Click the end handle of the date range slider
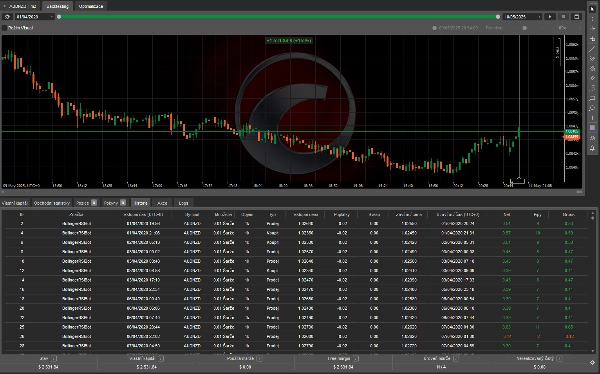The height and width of the screenshot is (374, 600). [498, 17]
